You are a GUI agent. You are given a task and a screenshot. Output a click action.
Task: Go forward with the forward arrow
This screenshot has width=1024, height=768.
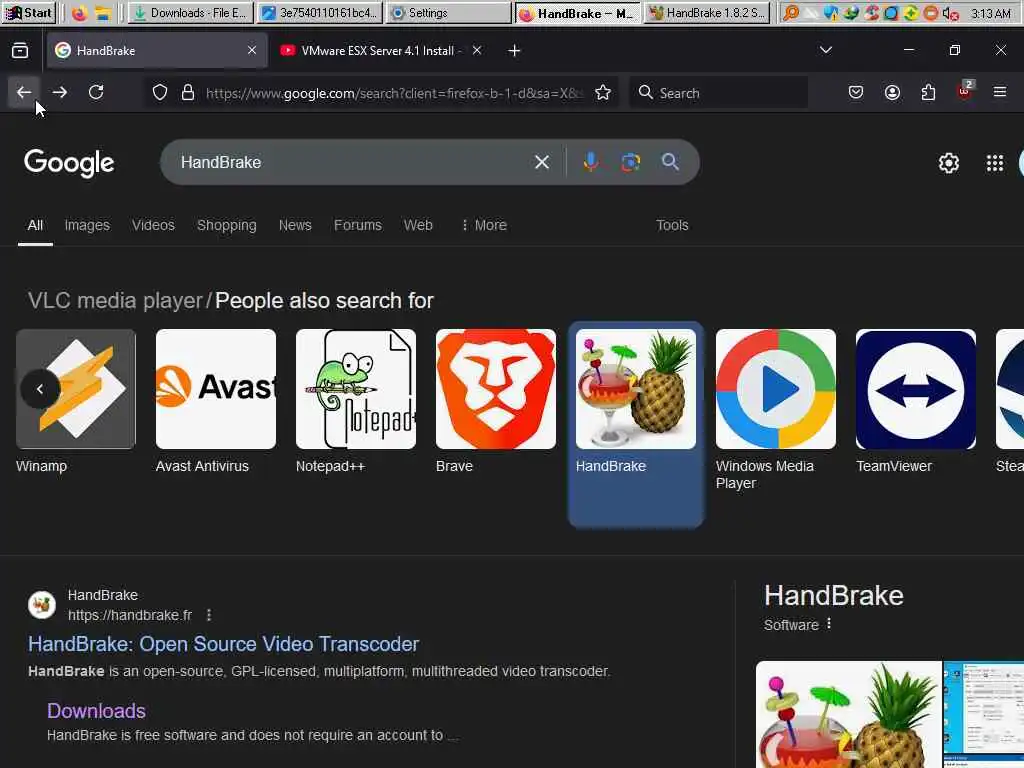(59, 92)
